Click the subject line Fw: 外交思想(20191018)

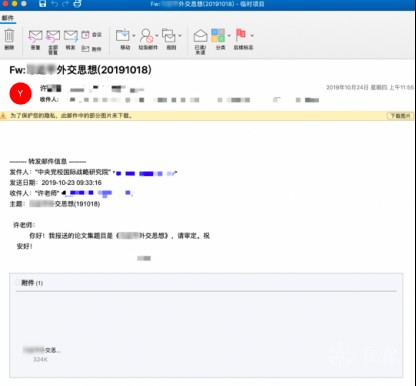80,70
